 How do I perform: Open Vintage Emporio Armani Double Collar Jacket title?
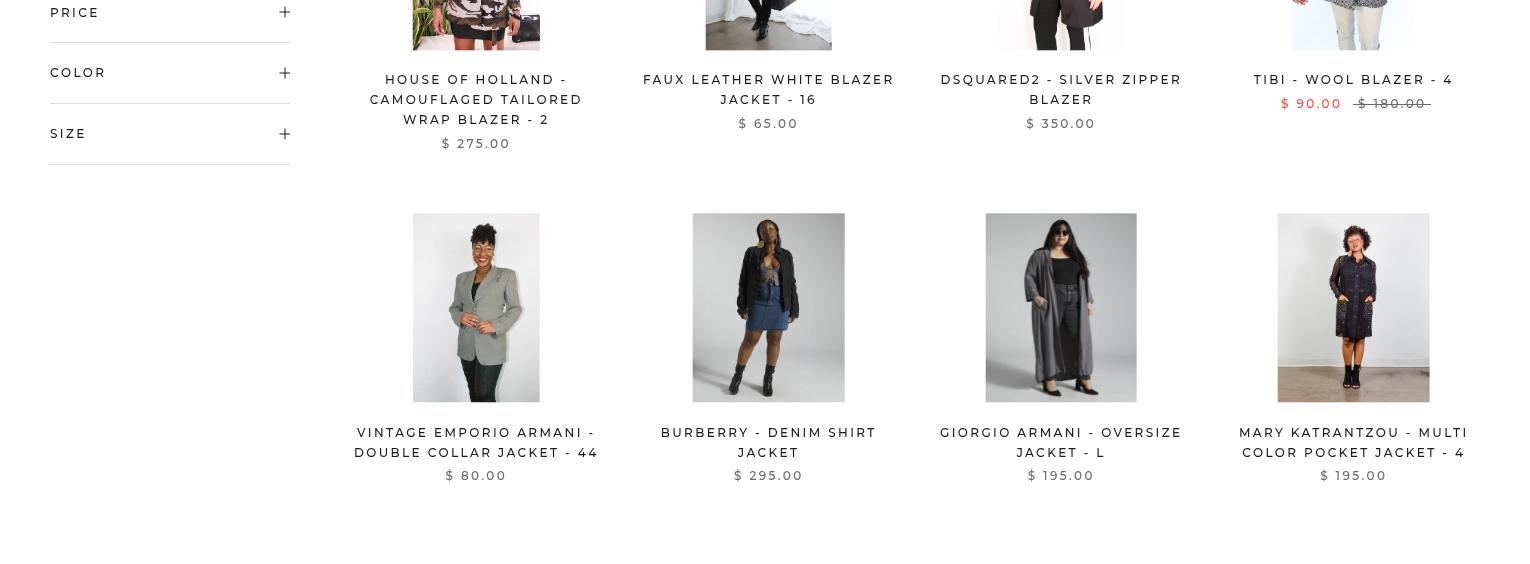coord(476,443)
